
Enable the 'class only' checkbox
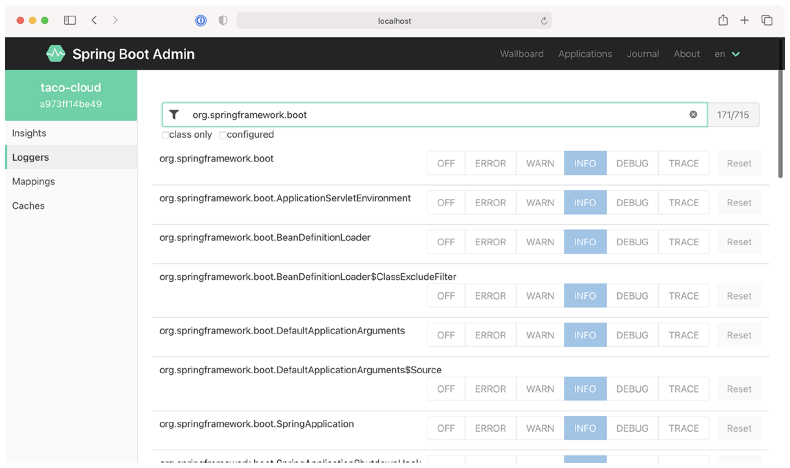click(165, 135)
